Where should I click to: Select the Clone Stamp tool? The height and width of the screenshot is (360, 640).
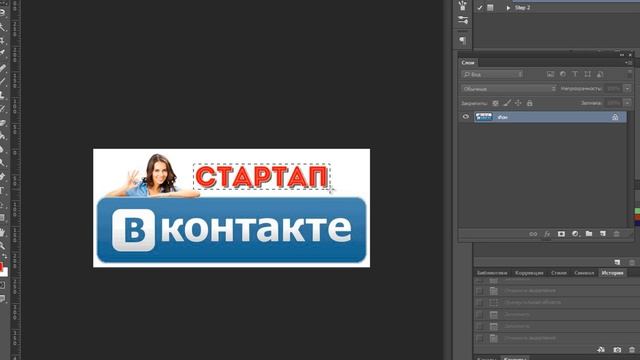2,95
